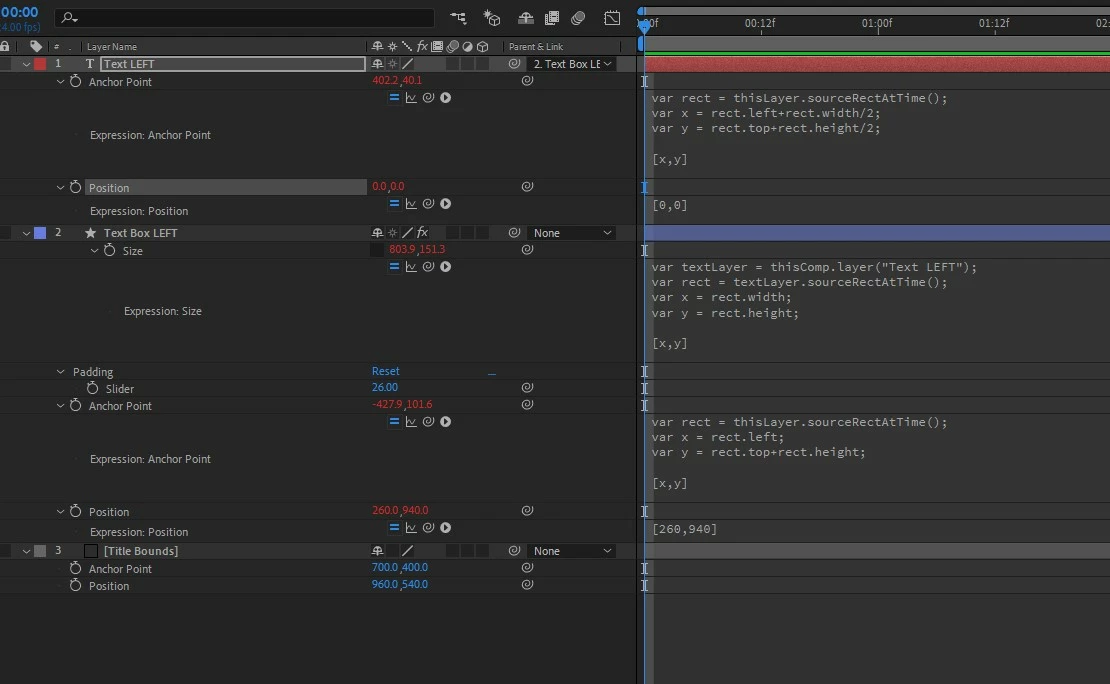Image resolution: width=1110 pixels, height=684 pixels.
Task: Click the stopwatch for Title Bounds Anchor Point
Action: point(76,569)
